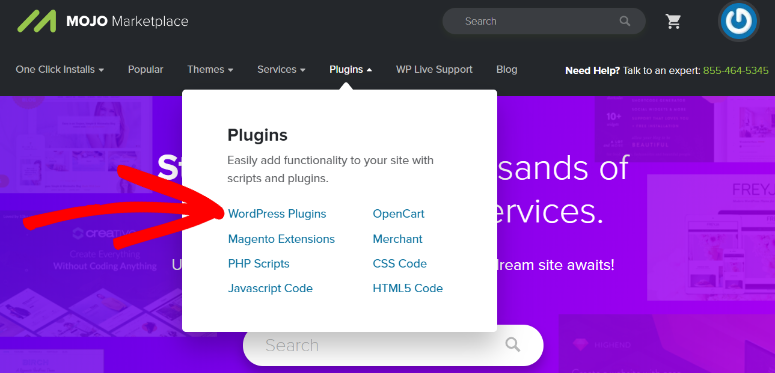Open the OpenCart link

pos(398,214)
